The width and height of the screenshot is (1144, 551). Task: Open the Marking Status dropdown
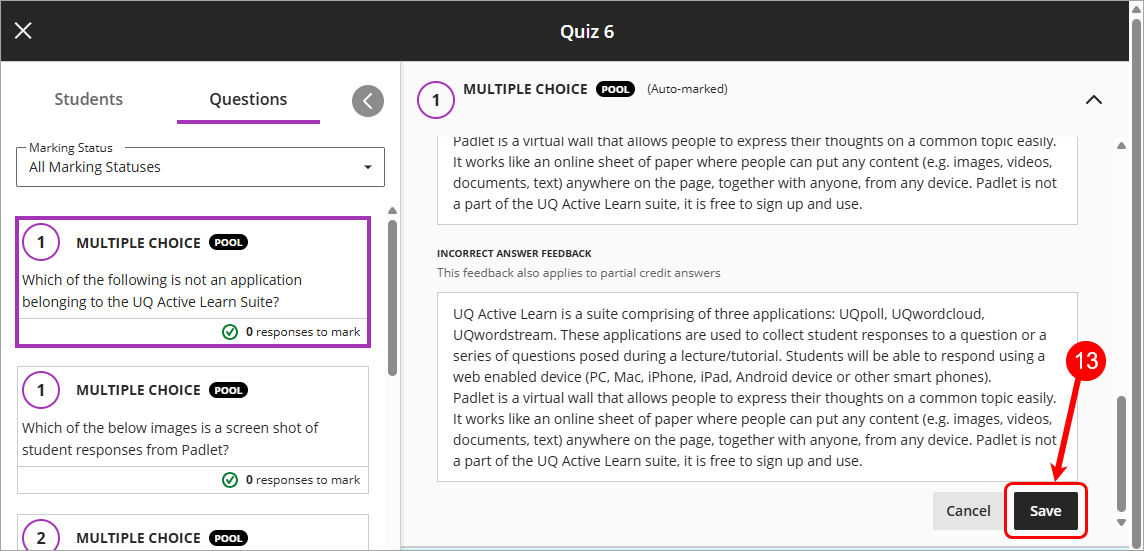pyautogui.click(x=201, y=167)
